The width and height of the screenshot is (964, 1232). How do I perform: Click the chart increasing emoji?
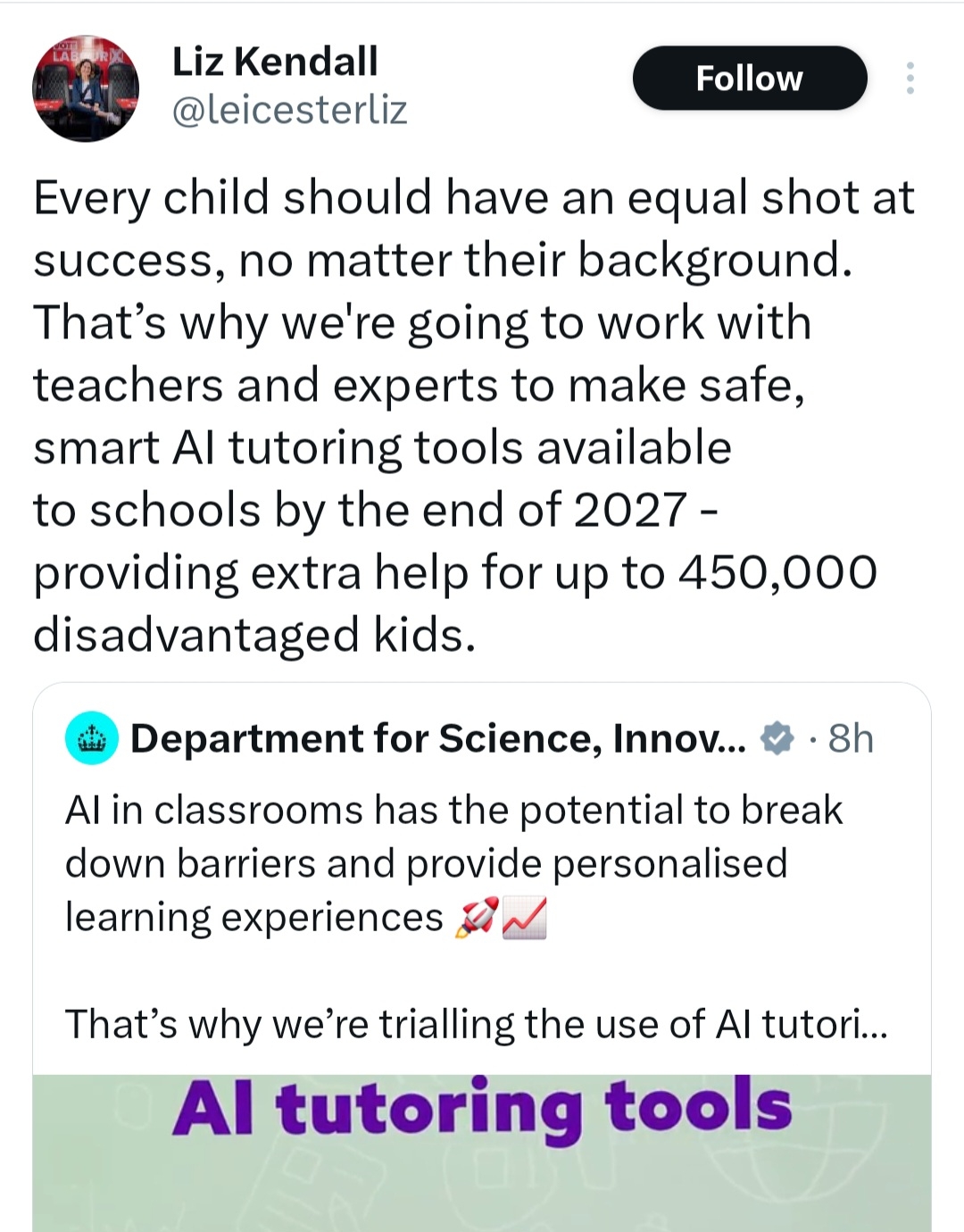click(x=525, y=919)
